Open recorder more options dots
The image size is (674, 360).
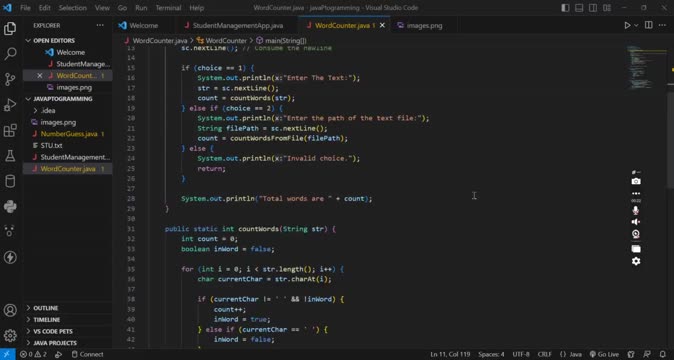(x=636, y=193)
